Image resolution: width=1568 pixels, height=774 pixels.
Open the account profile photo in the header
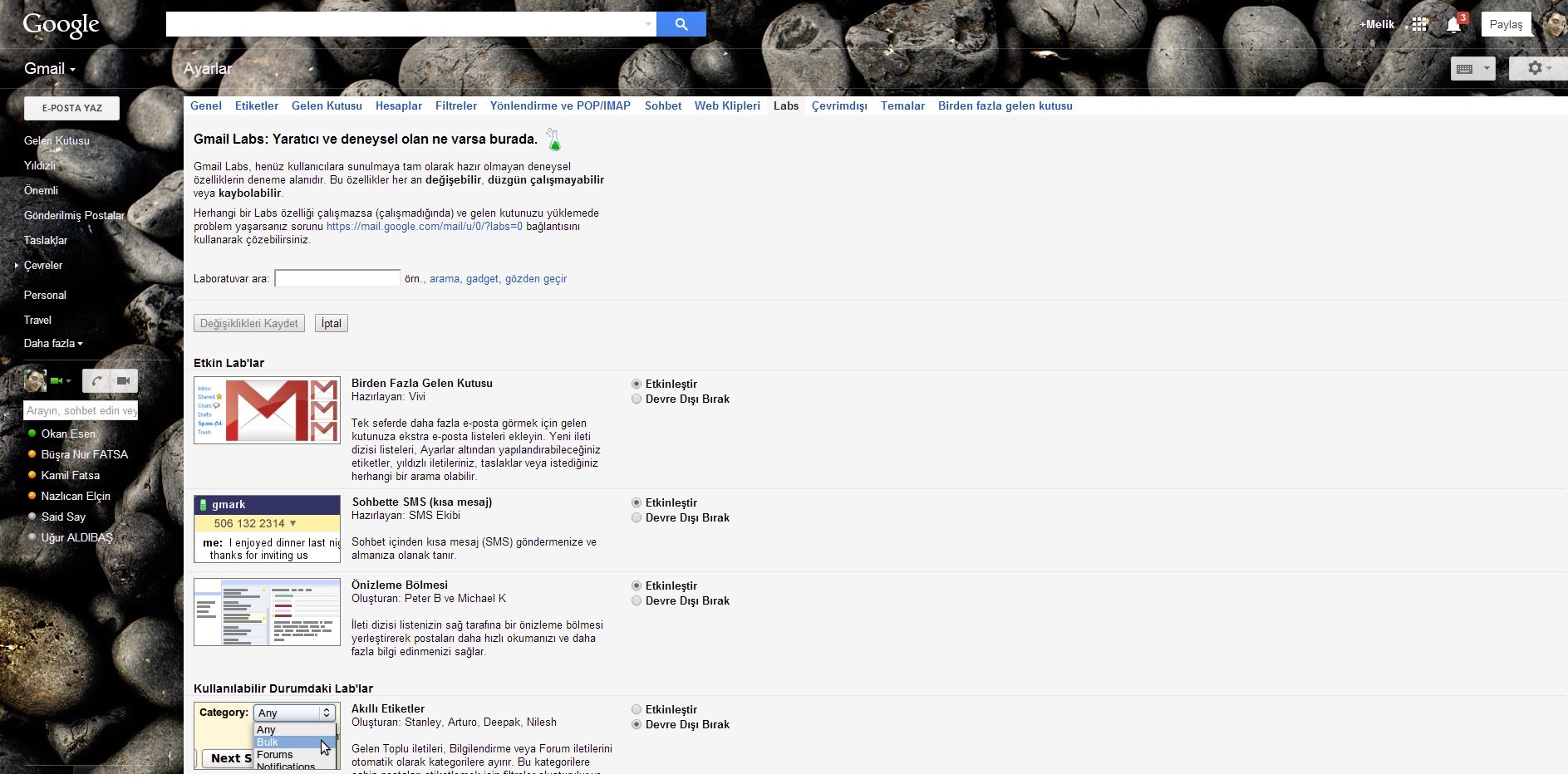point(1555,24)
